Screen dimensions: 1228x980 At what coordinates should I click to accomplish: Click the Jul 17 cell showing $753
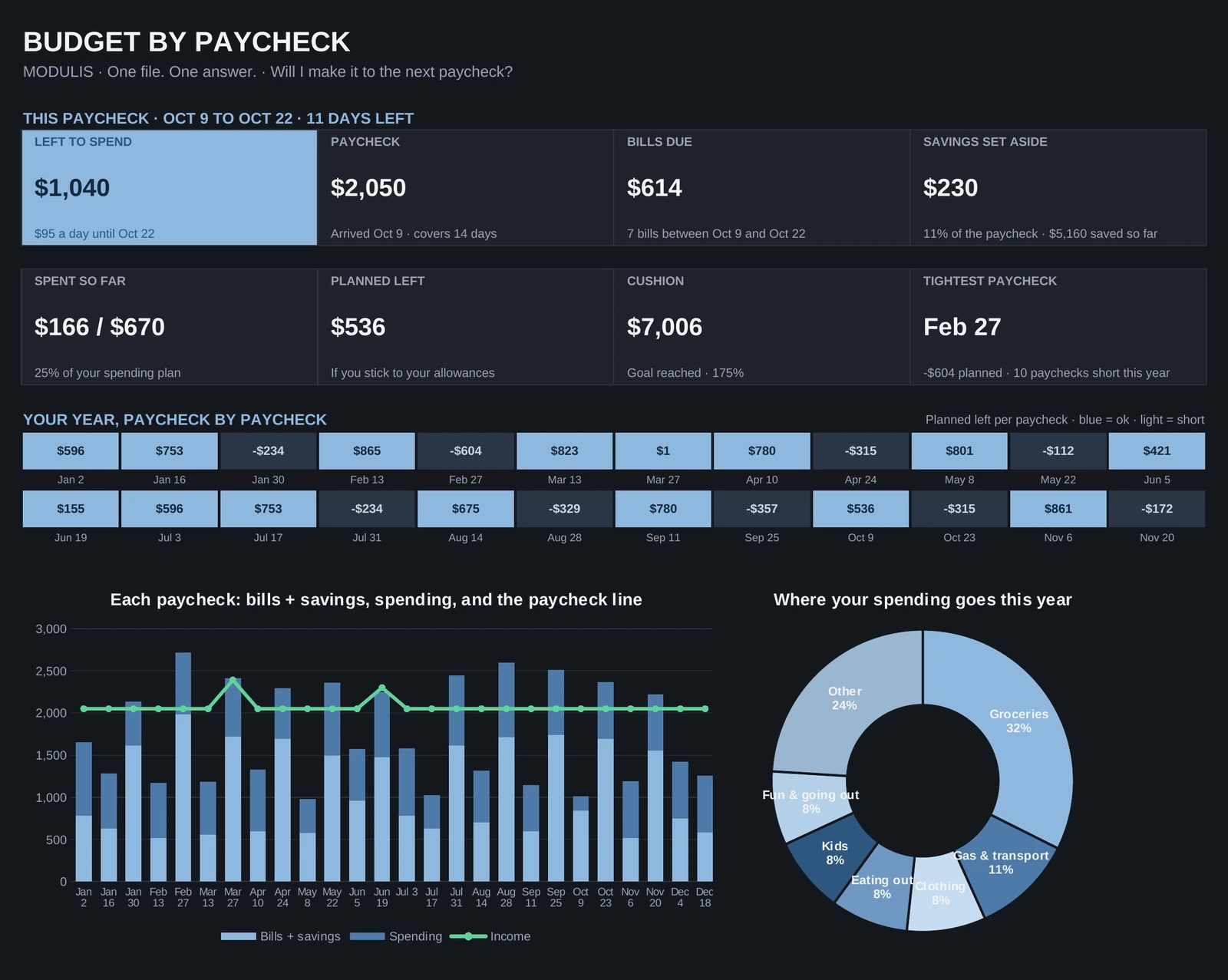coord(268,509)
